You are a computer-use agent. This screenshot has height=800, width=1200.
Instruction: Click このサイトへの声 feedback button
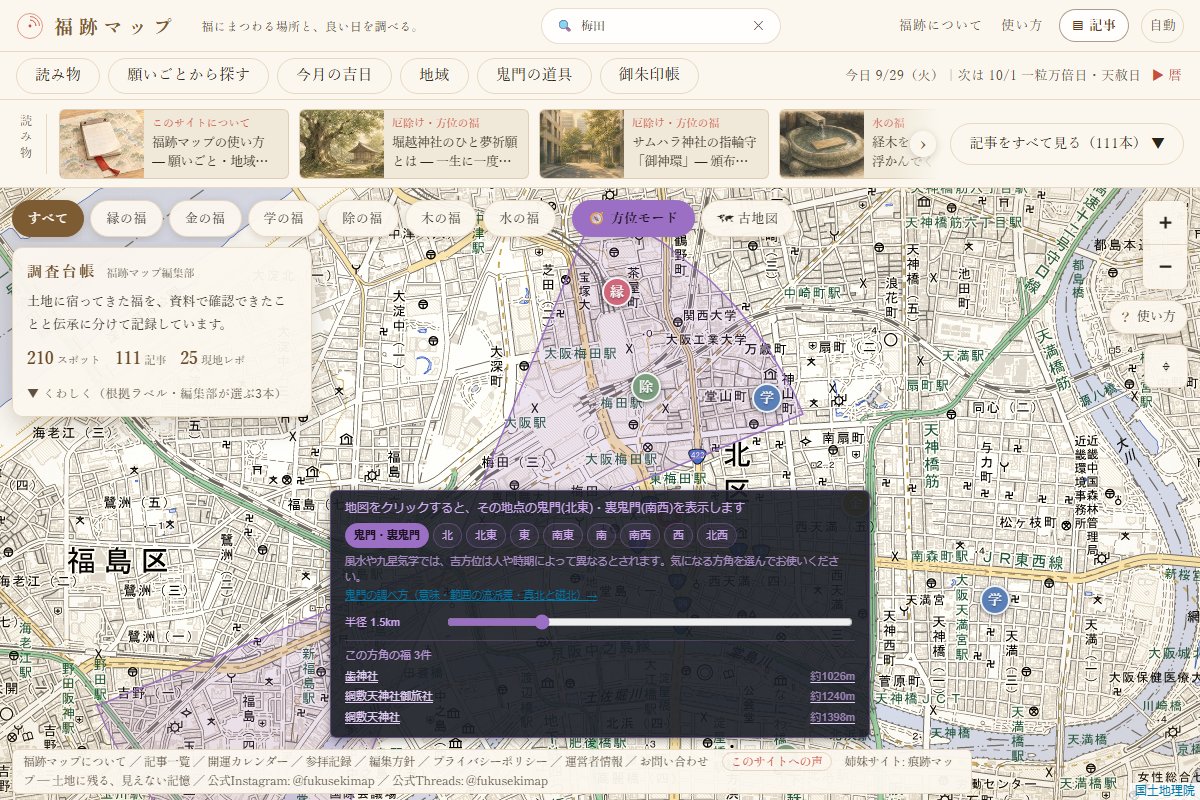point(778,762)
